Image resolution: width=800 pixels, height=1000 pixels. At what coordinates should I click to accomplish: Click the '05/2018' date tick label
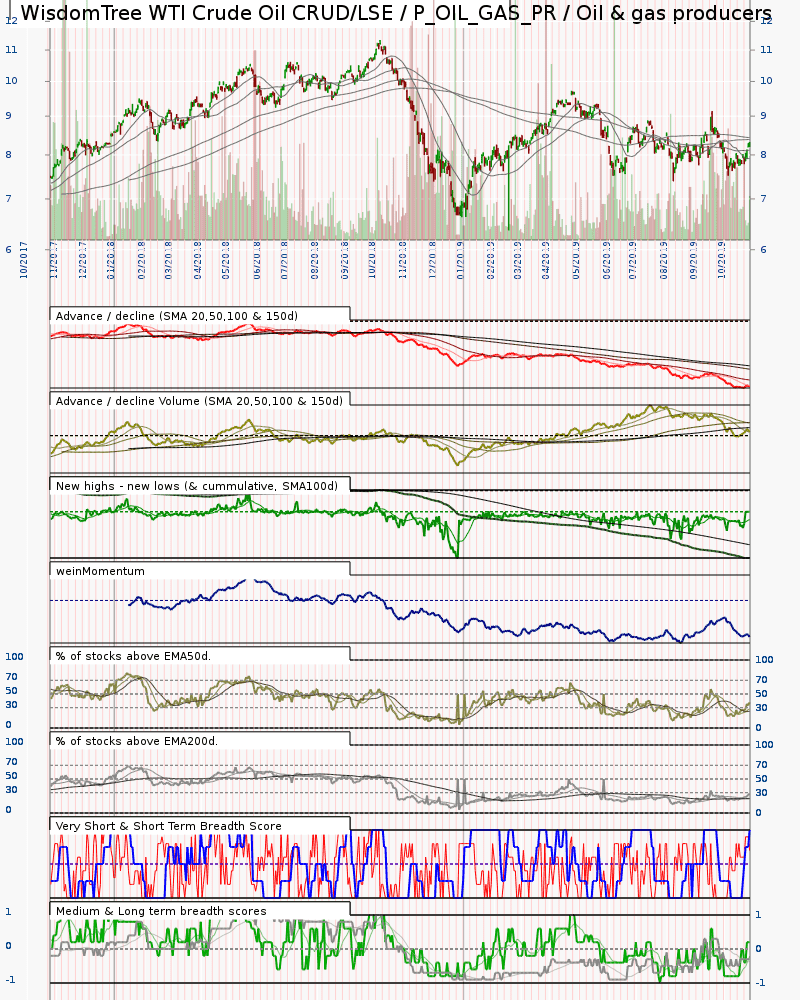[x=225, y=260]
